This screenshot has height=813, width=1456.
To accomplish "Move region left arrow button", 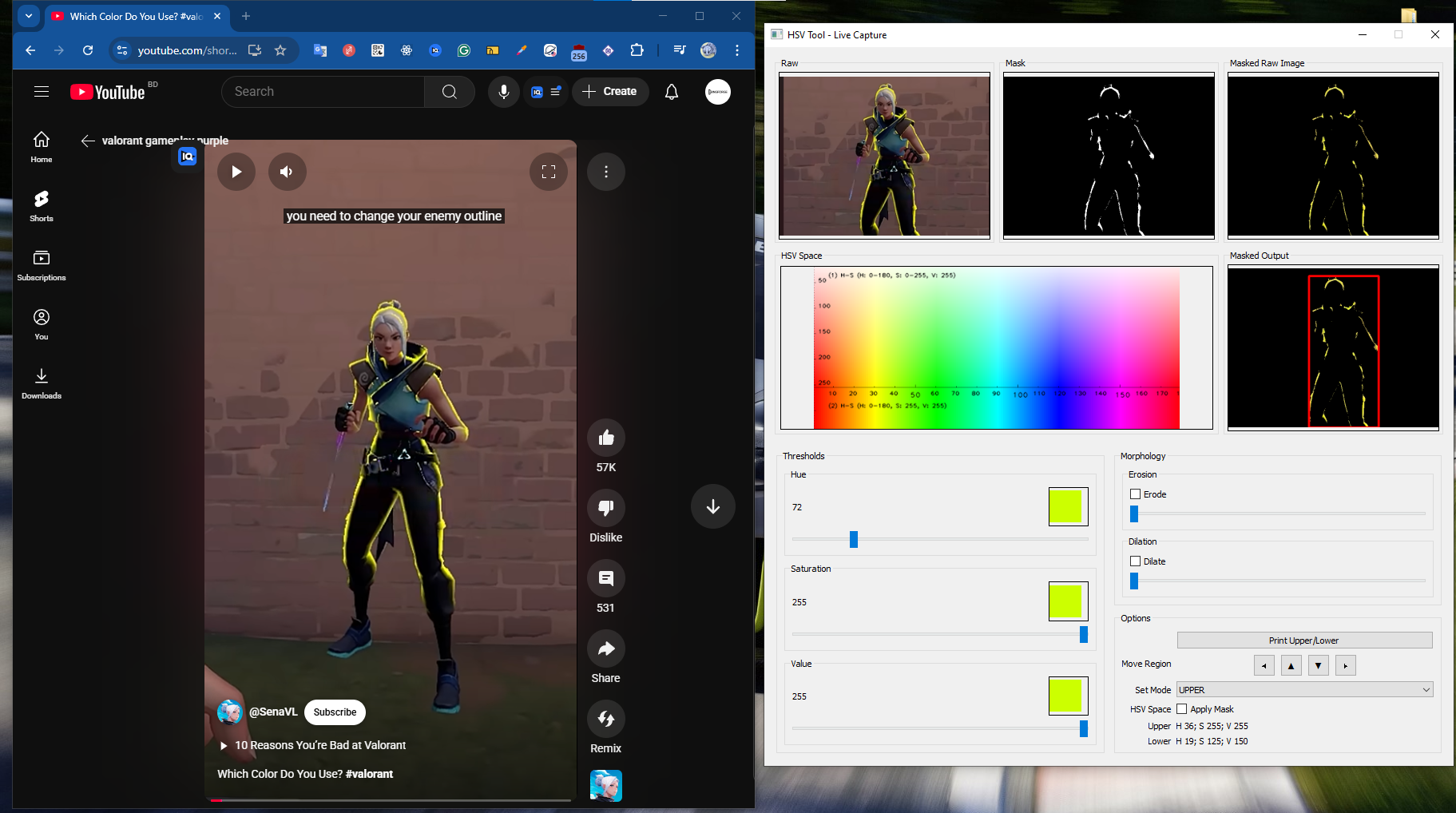I will 1264,665.
